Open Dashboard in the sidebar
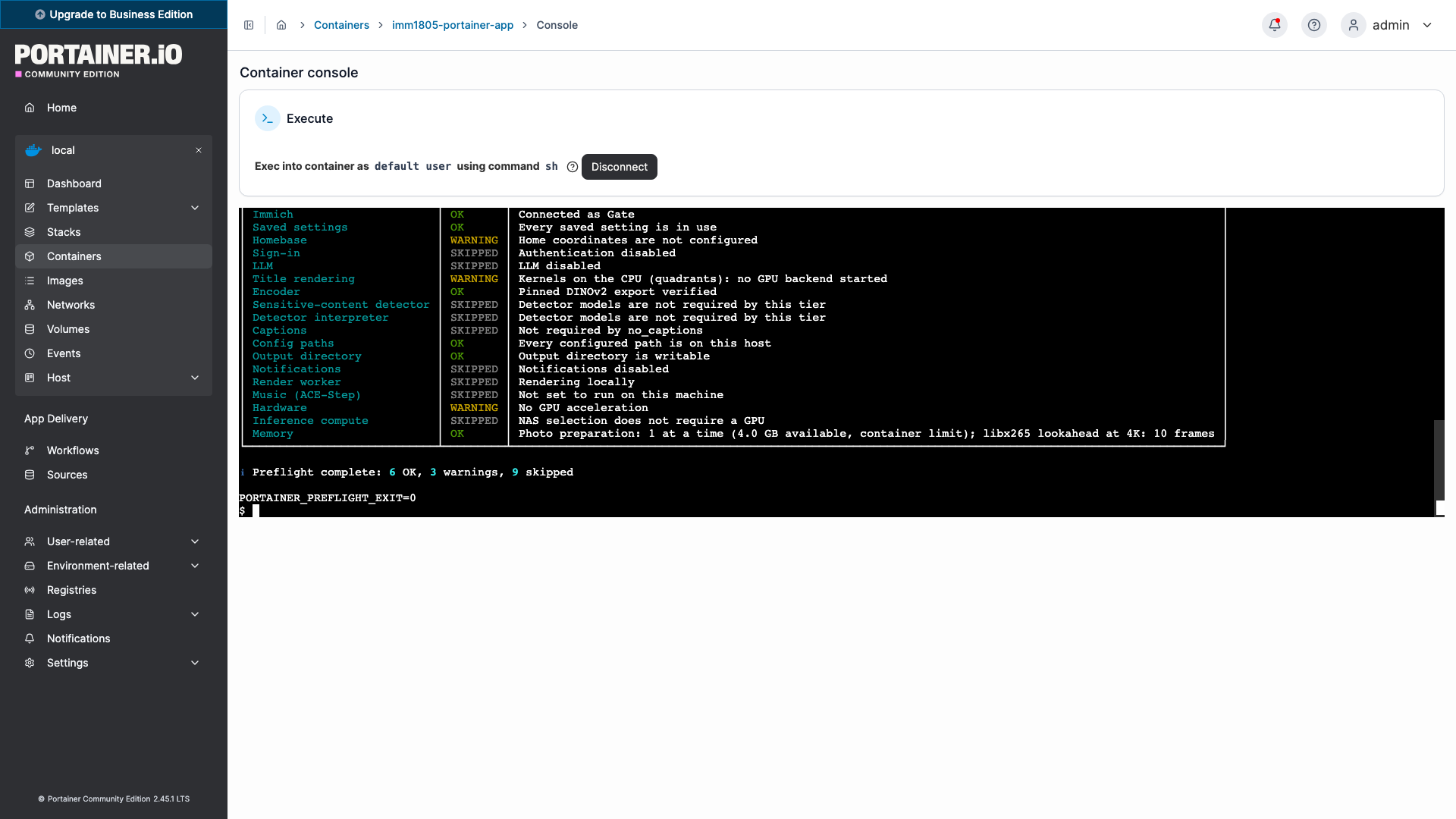Screen dimensions: 1456x819 click(x=114, y=184)
